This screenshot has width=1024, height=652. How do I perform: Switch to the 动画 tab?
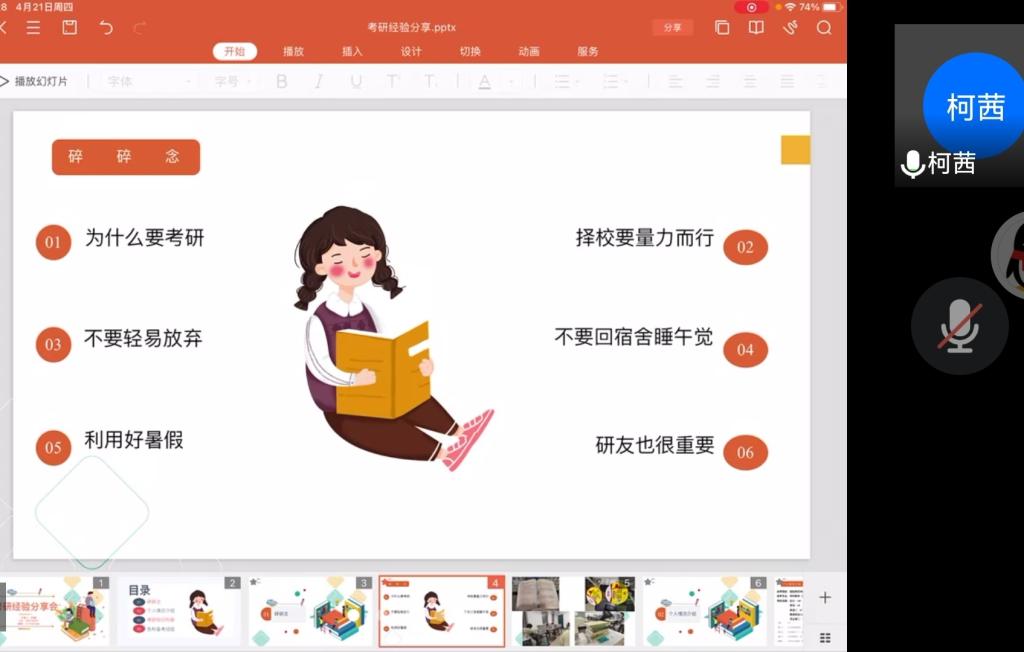(529, 51)
